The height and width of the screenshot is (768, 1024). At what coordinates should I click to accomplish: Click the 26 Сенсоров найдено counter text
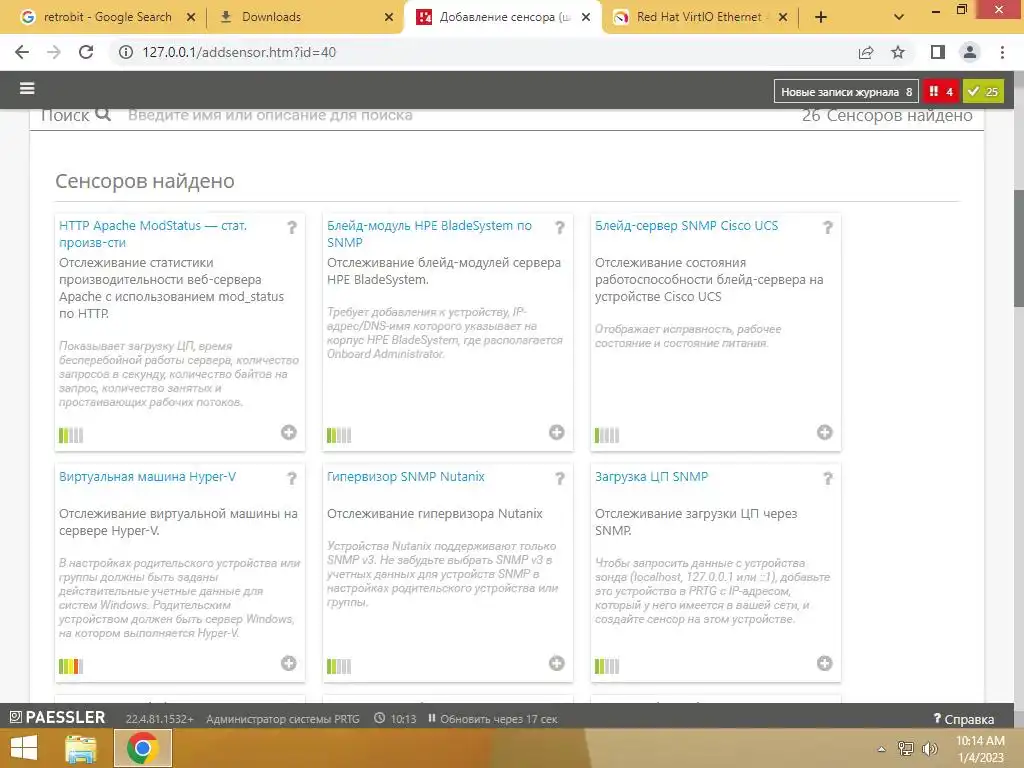[x=887, y=116]
